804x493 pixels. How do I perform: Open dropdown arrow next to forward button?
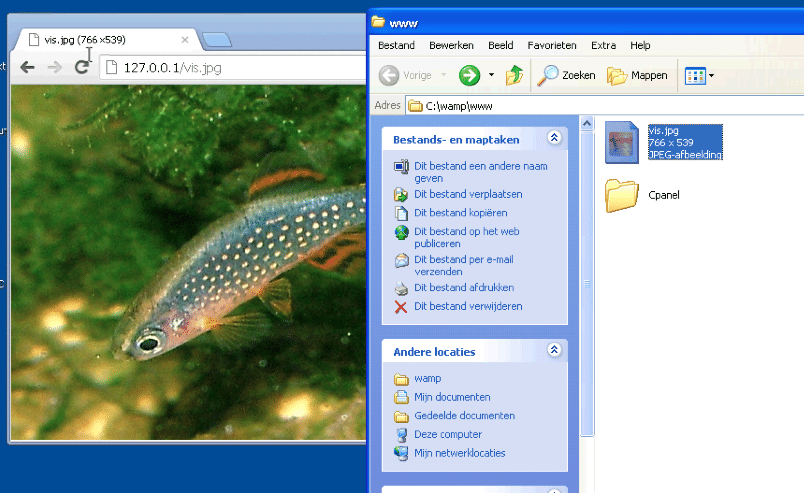click(x=491, y=75)
